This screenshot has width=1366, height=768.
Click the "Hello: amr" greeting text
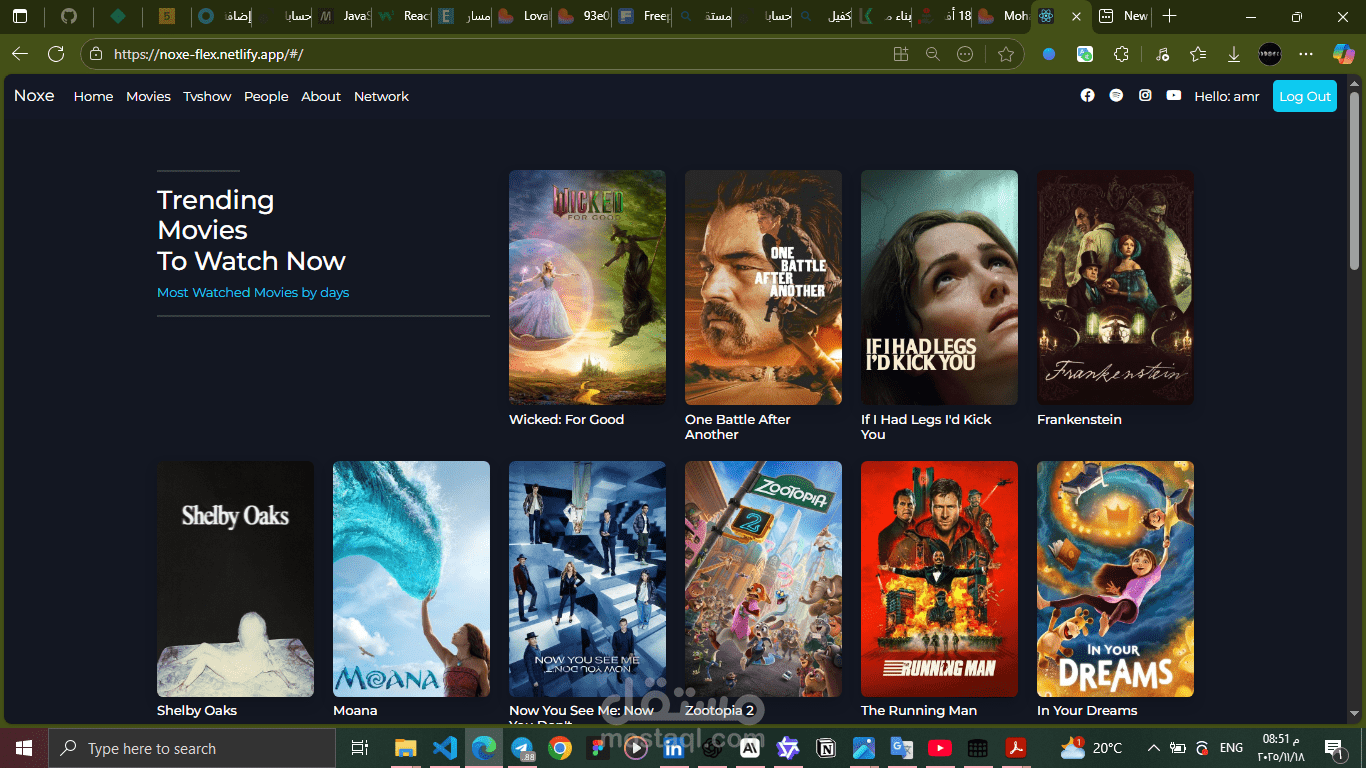(x=1227, y=96)
